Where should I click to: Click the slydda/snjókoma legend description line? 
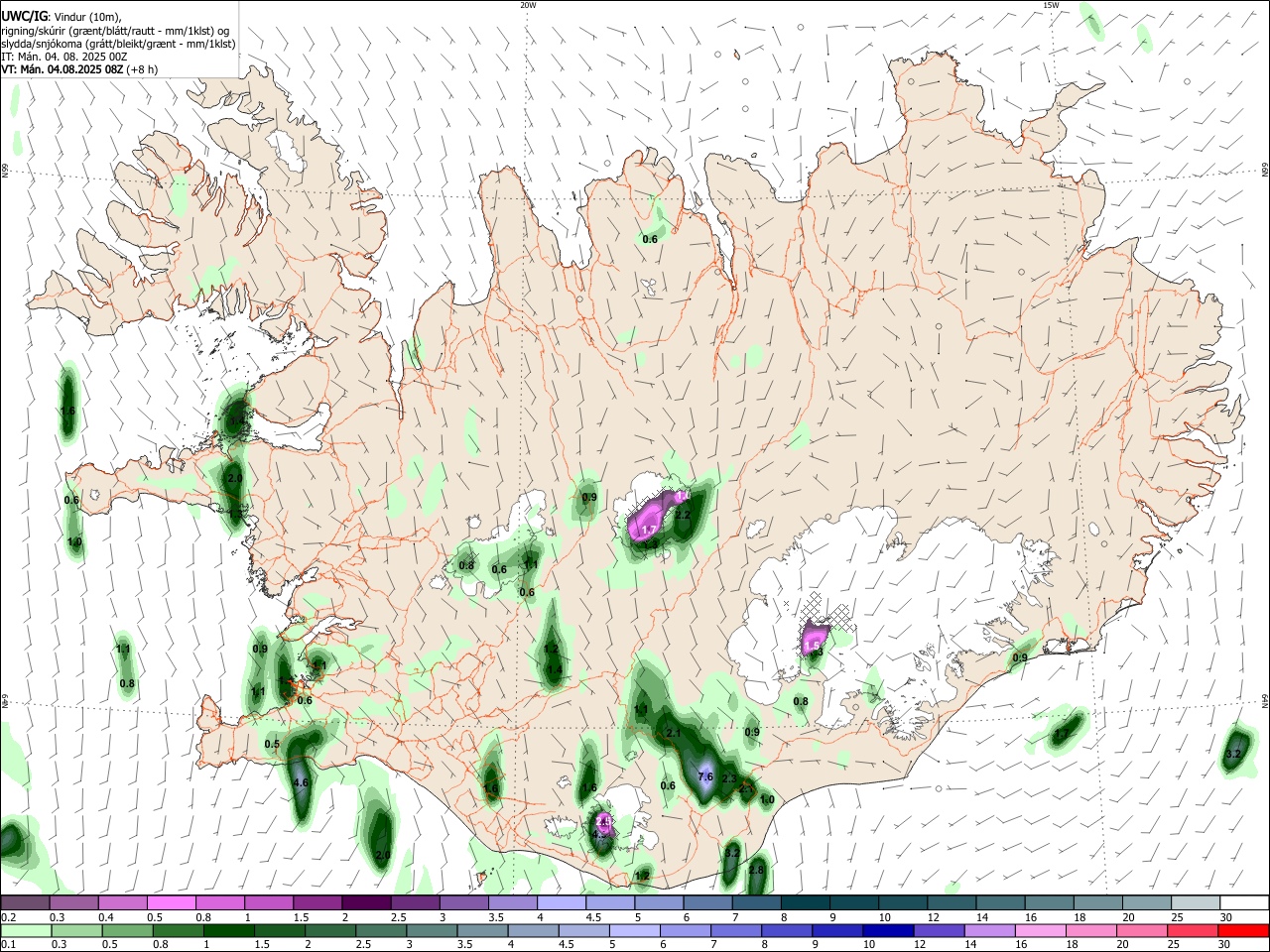[118, 44]
